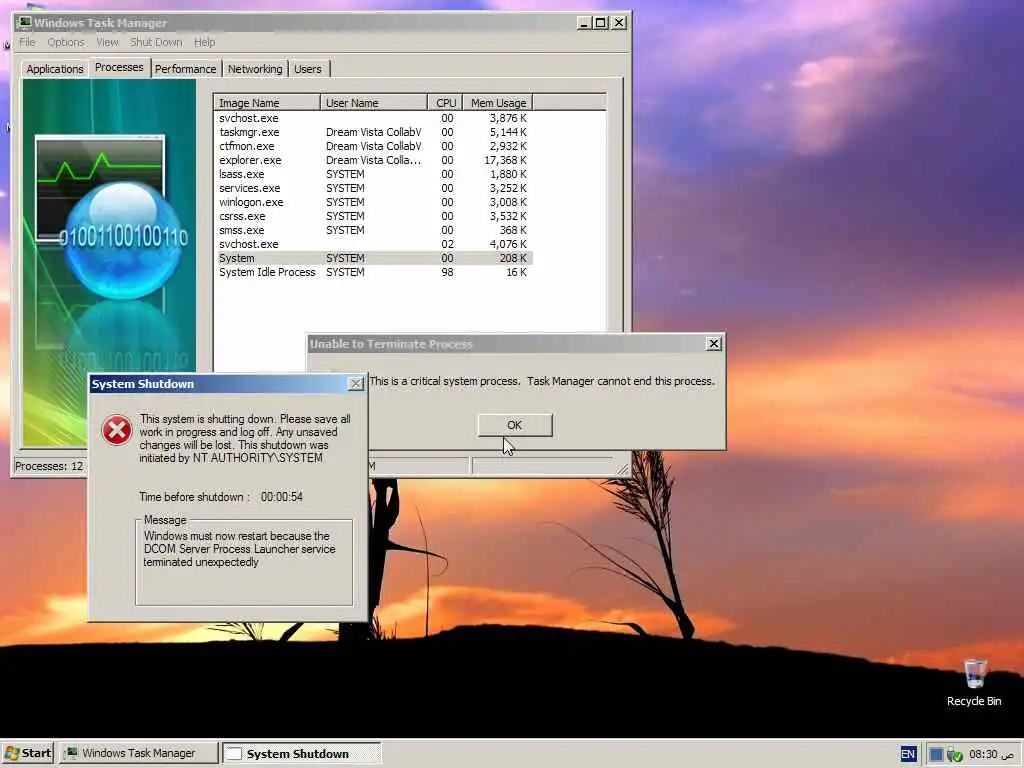
Task: Click OK in the Unable to Terminate dialog
Action: pyautogui.click(x=515, y=425)
